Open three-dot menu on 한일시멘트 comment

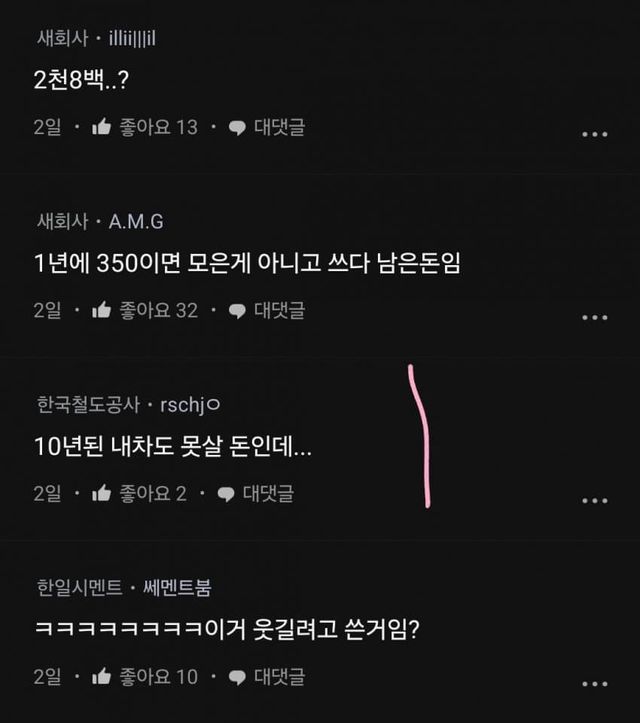click(594, 684)
